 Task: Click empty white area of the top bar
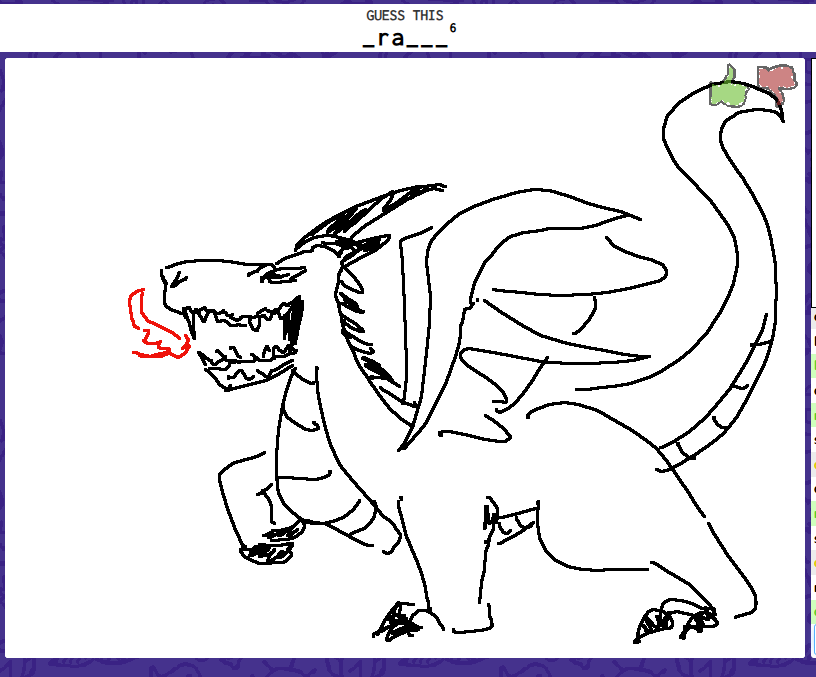click(x=150, y=28)
